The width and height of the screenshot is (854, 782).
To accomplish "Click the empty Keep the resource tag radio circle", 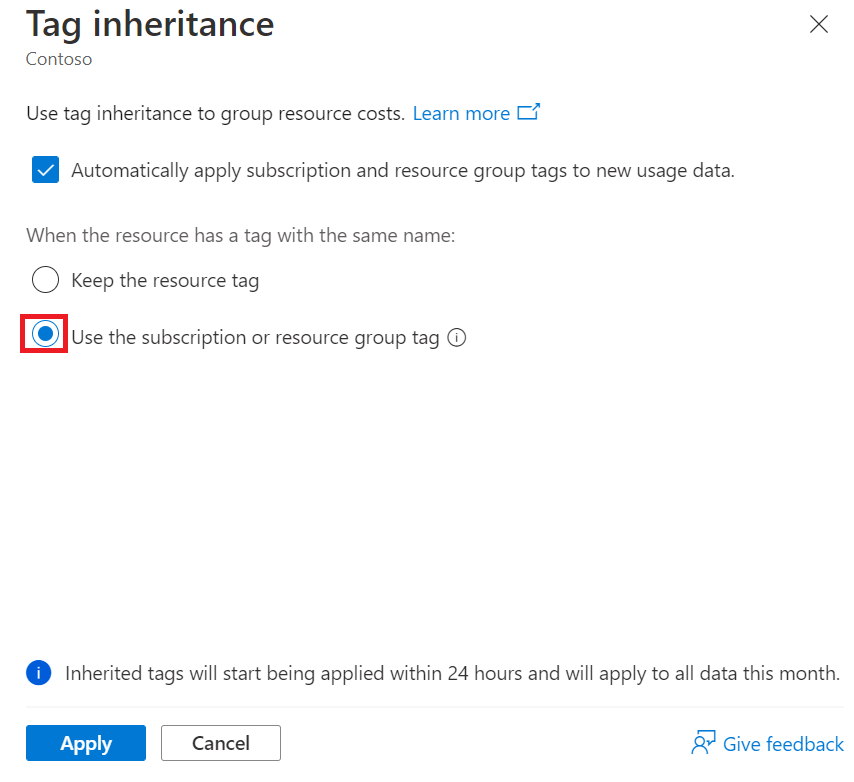I will pyautogui.click(x=45, y=280).
